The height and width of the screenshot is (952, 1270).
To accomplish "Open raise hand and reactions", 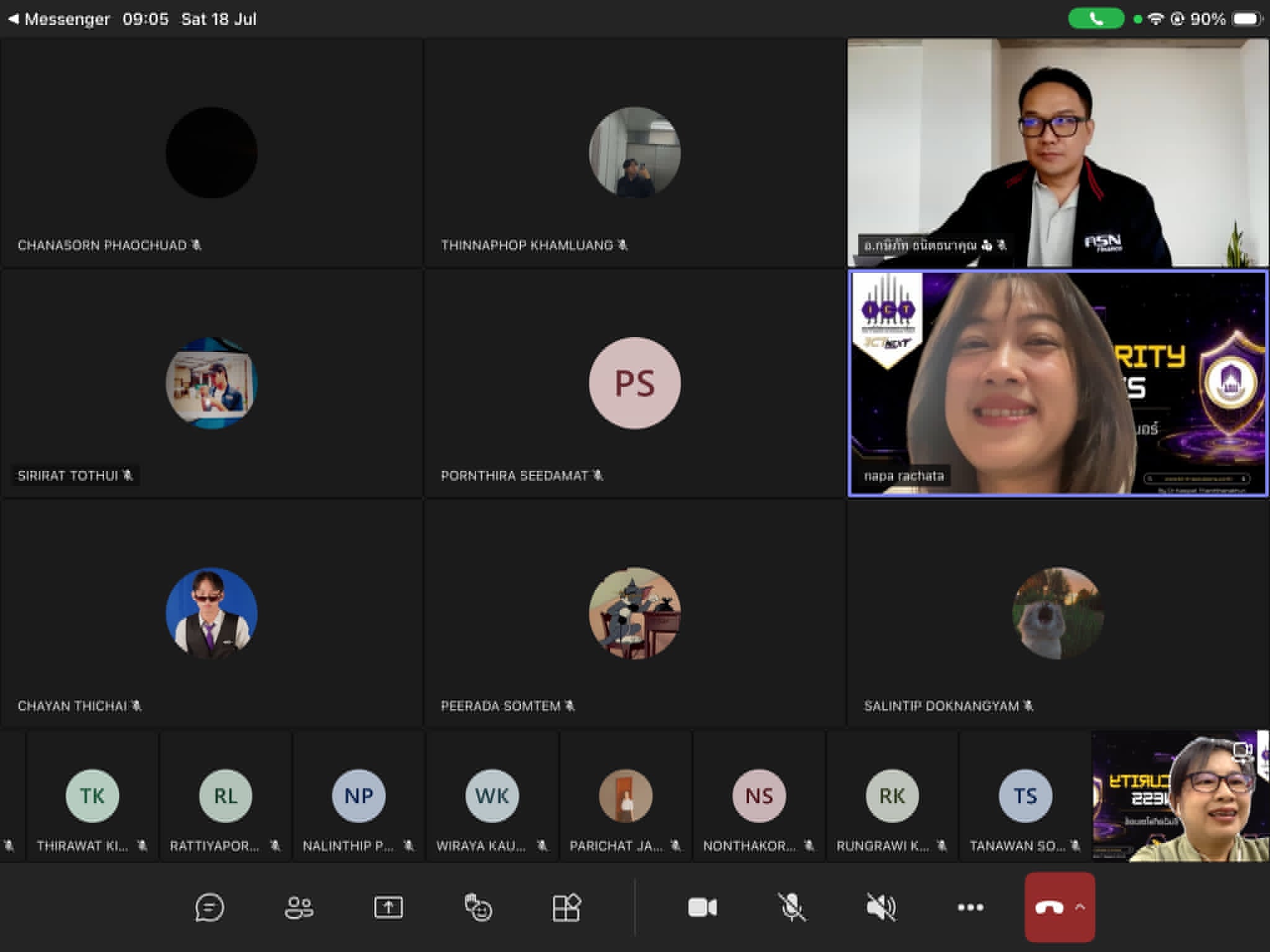I will point(478,907).
